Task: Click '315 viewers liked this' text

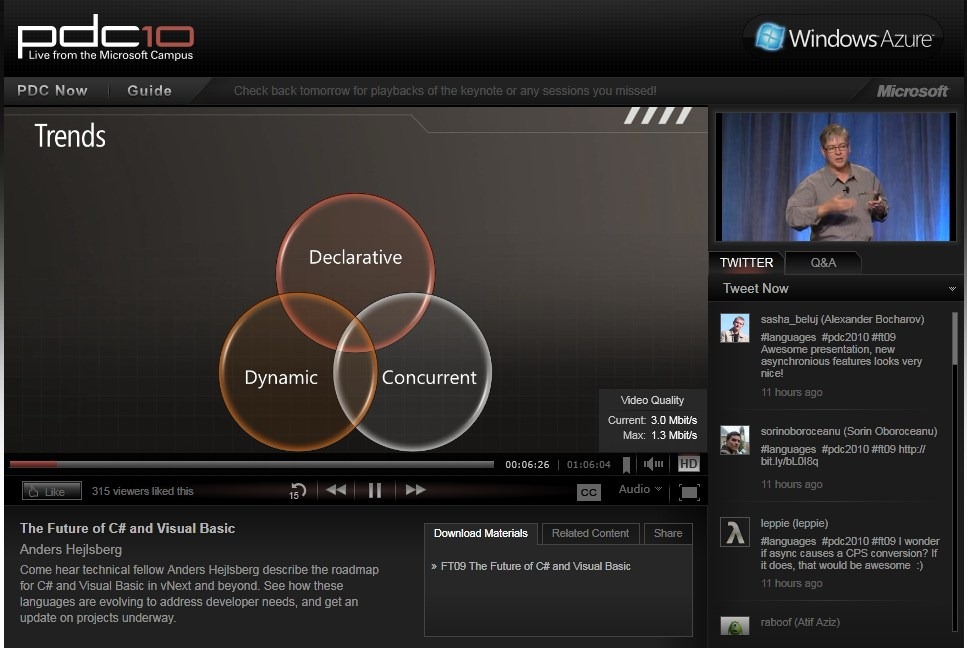Action: (142, 492)
